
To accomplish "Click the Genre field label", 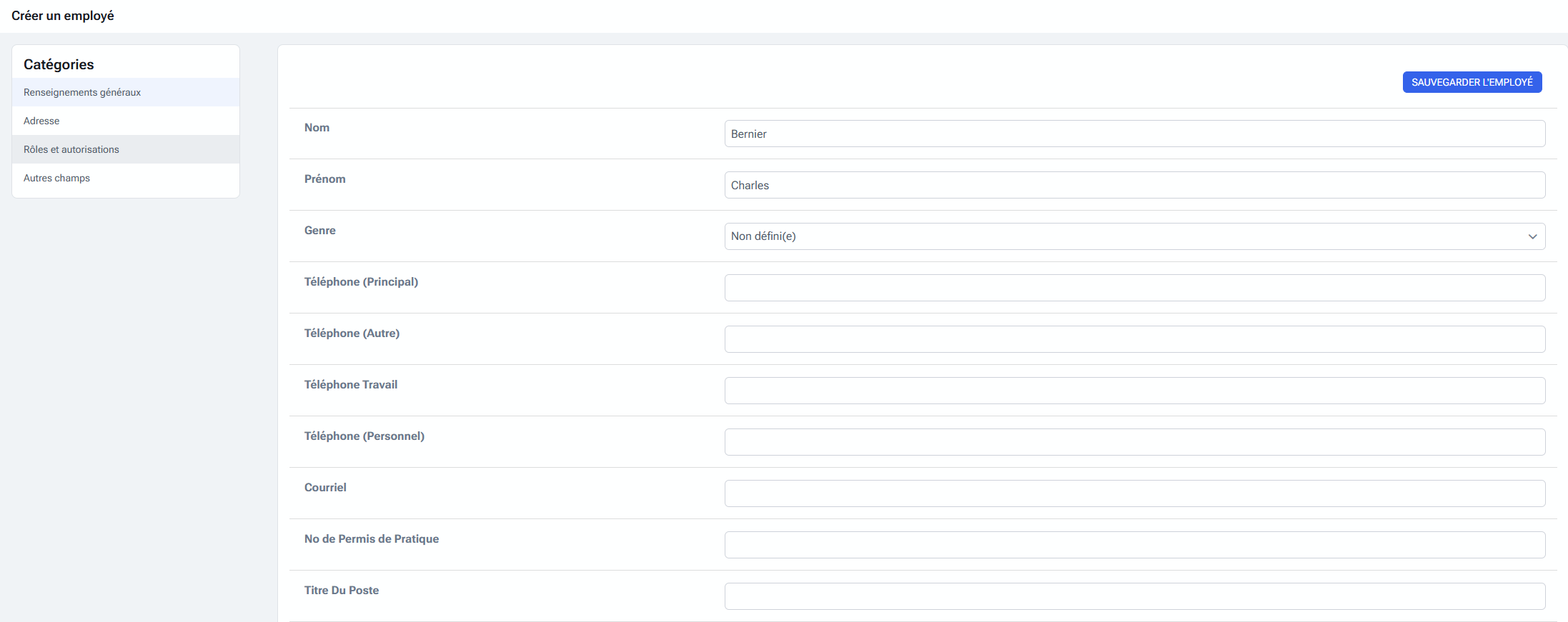I will [319, 230].
